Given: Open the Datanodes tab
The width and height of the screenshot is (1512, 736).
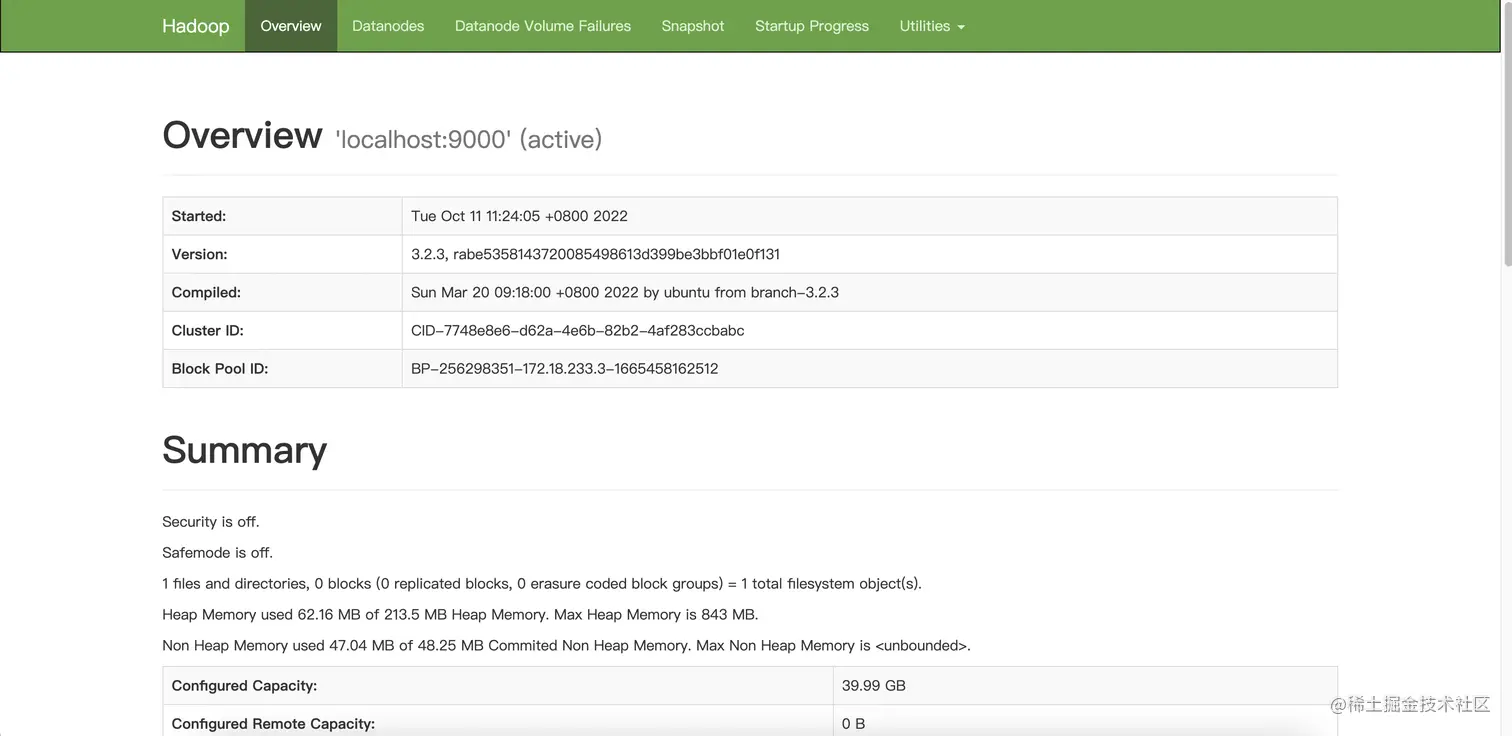Looking at the screenshot, I should tap(388, 26).
